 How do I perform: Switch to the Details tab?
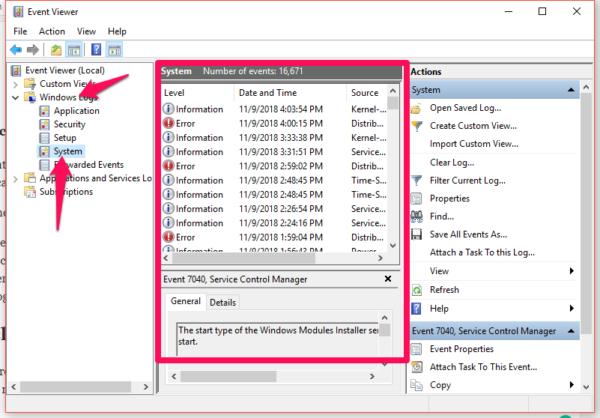(x=222, y=302)
